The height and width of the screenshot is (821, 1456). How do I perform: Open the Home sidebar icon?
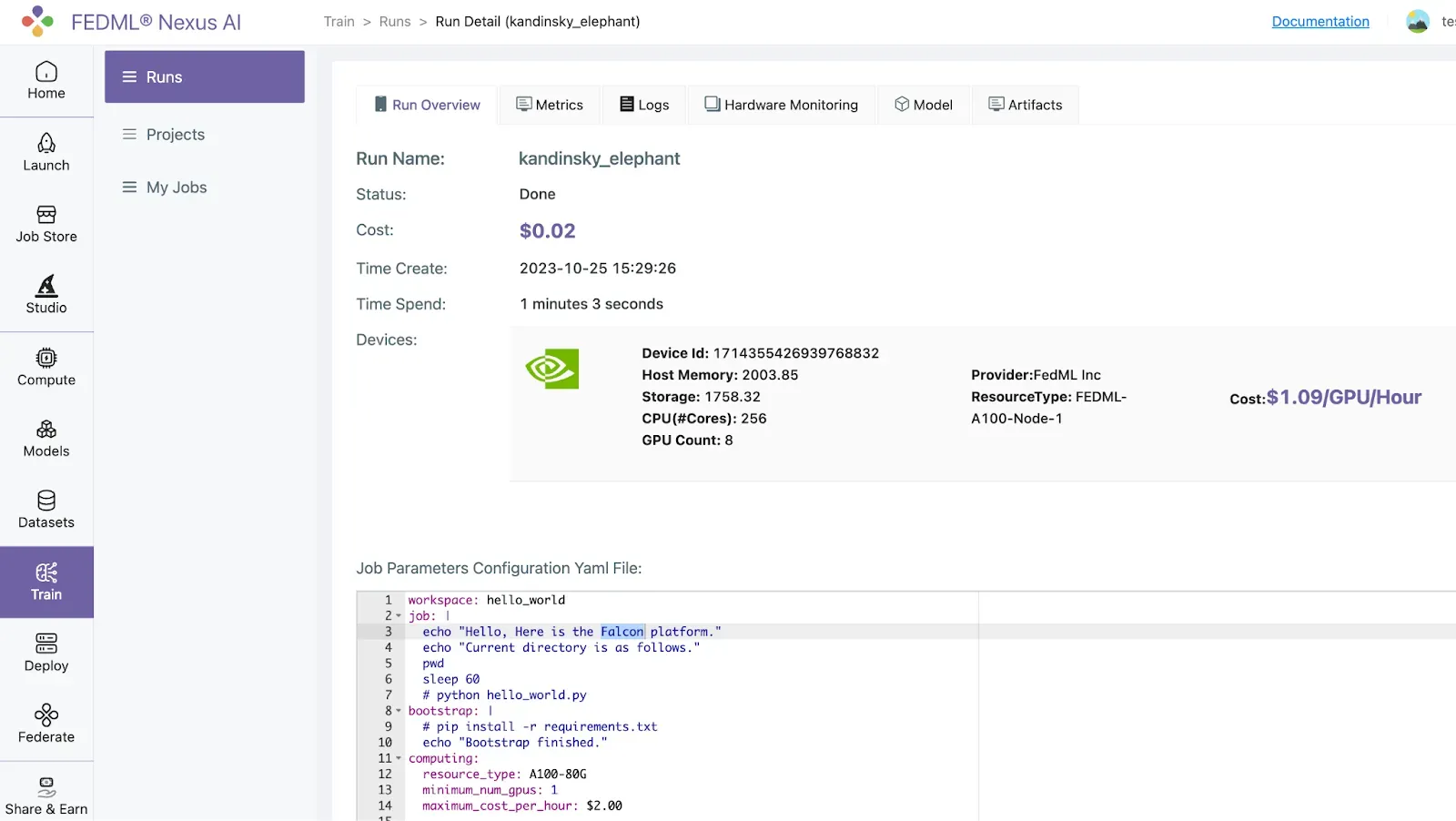coord(46,72)
